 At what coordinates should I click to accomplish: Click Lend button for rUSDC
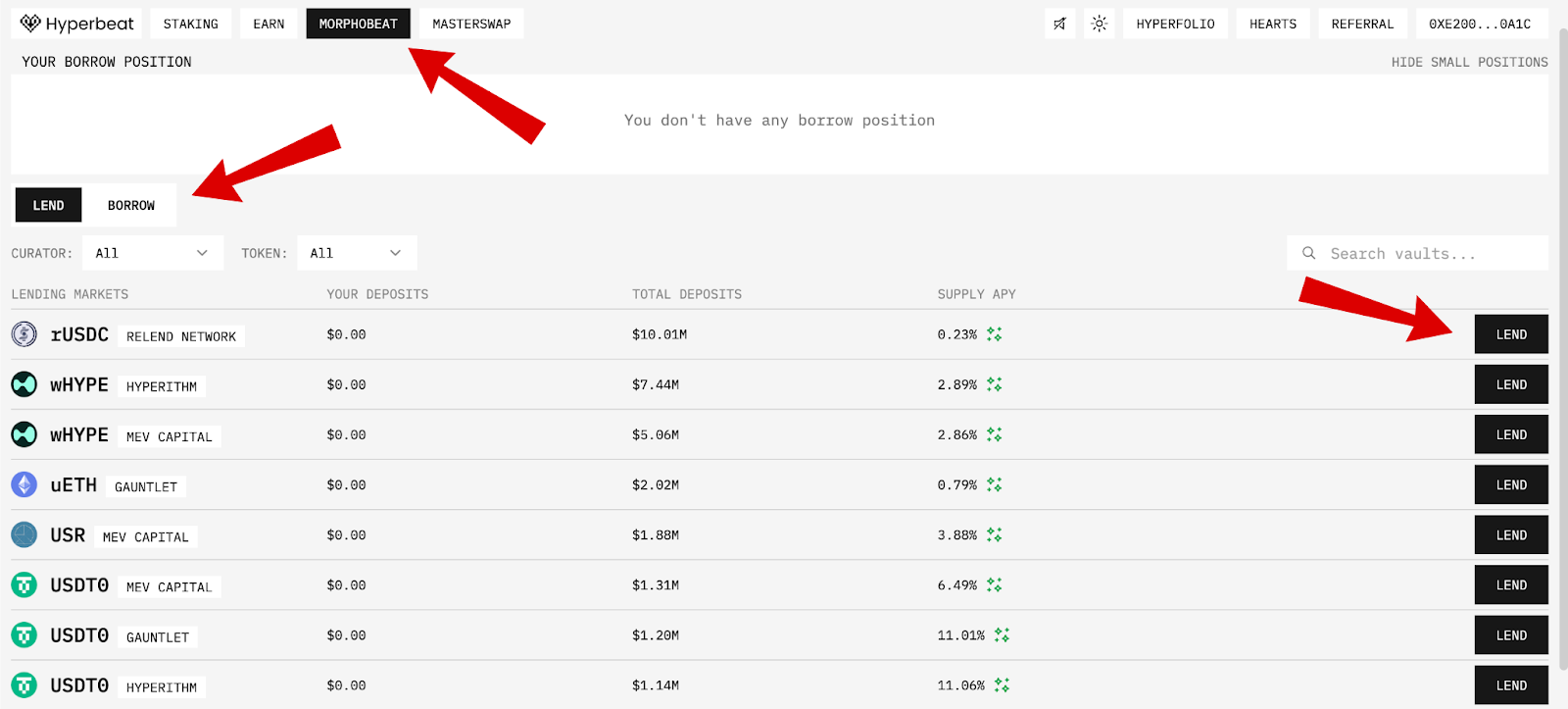click(1511, 334)
